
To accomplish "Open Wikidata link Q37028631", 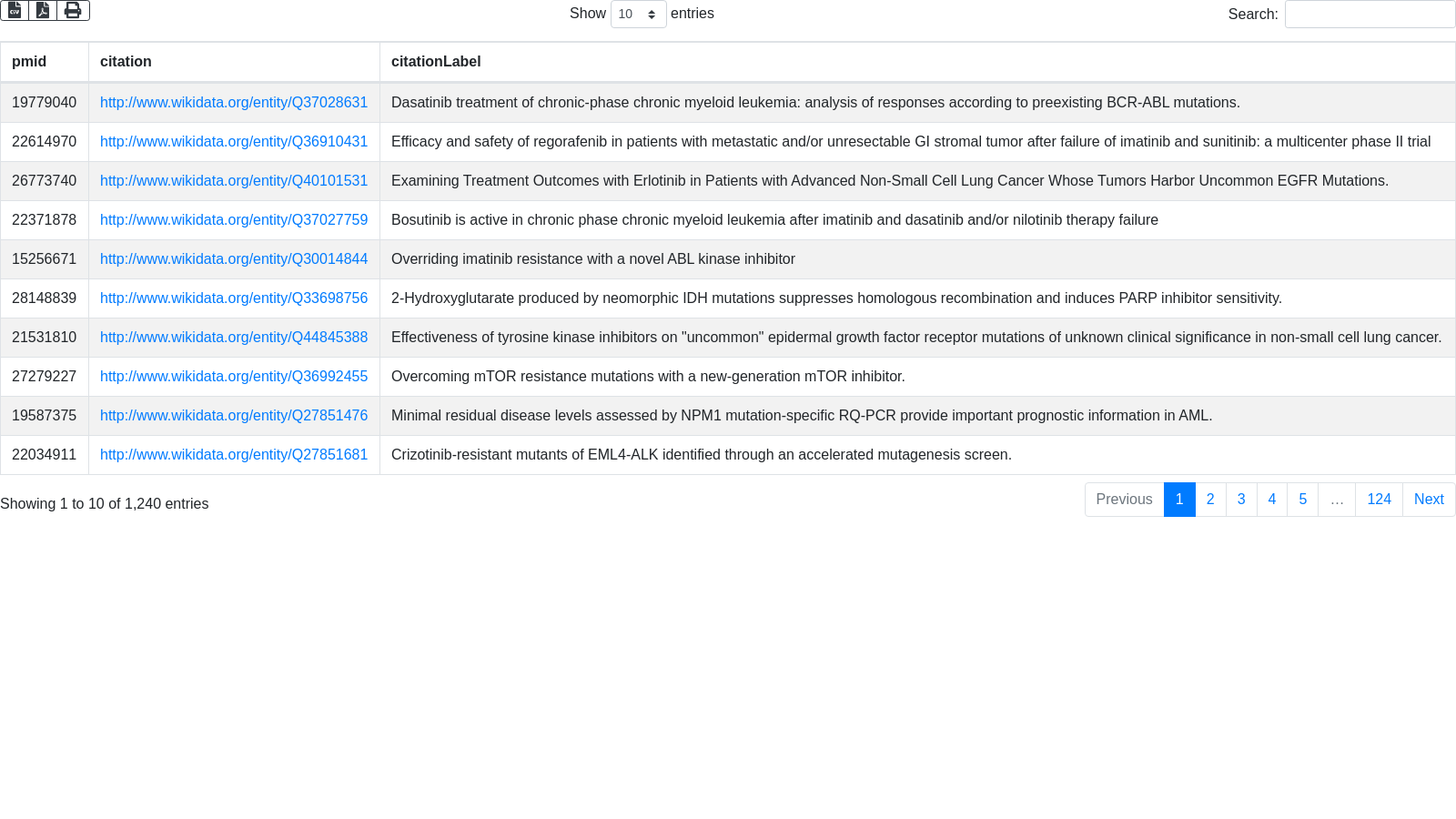I will click(234, 103).
